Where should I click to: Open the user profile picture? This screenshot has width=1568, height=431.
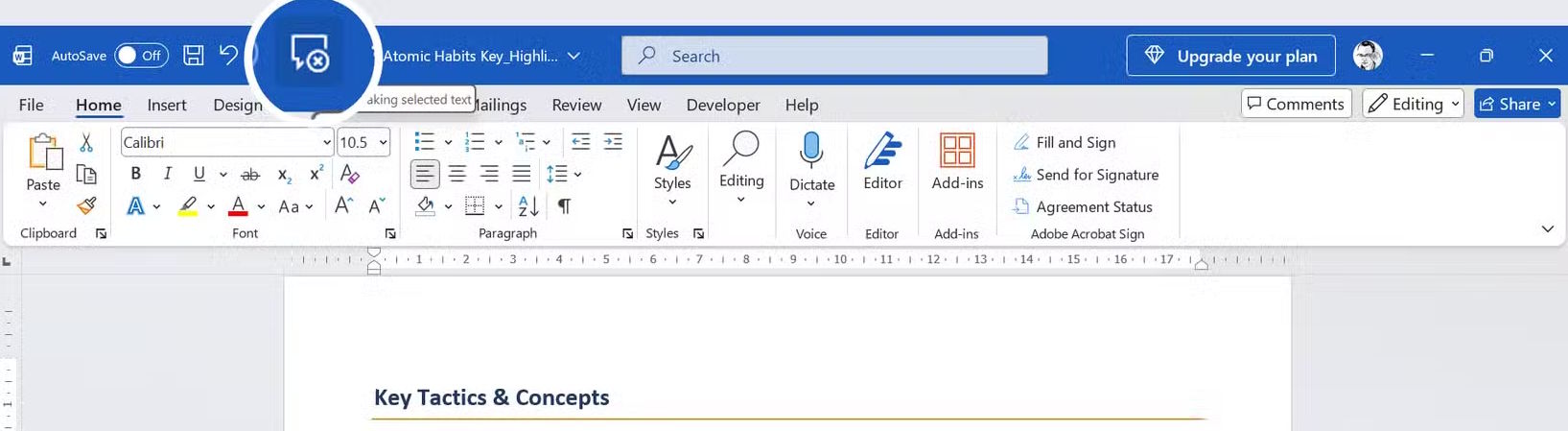[x=1368, y=56]
